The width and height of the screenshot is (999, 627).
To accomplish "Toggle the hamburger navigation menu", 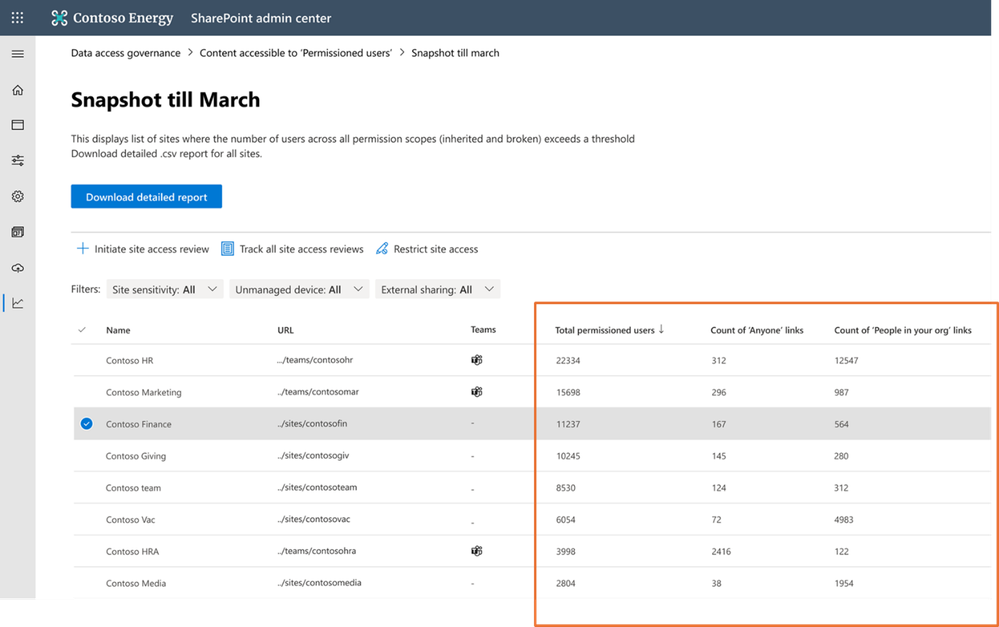I will point(17,53).
